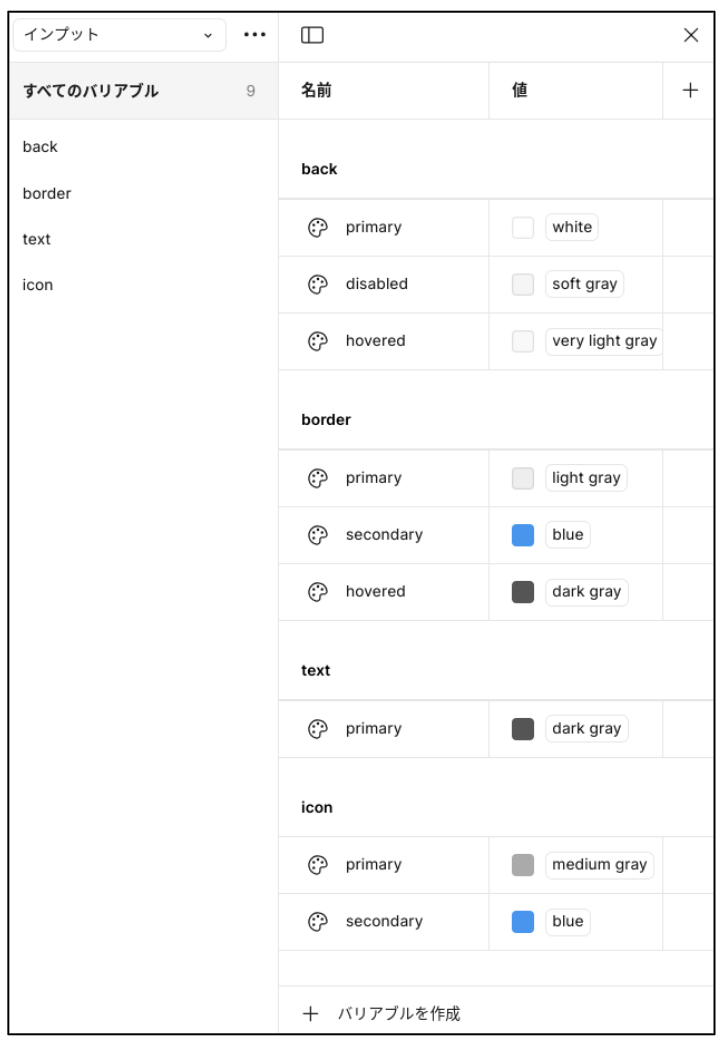This screenshot has width=723, height=1046.
Task: Click the white alias chip for back primary
Action: (x=572, y=227)
